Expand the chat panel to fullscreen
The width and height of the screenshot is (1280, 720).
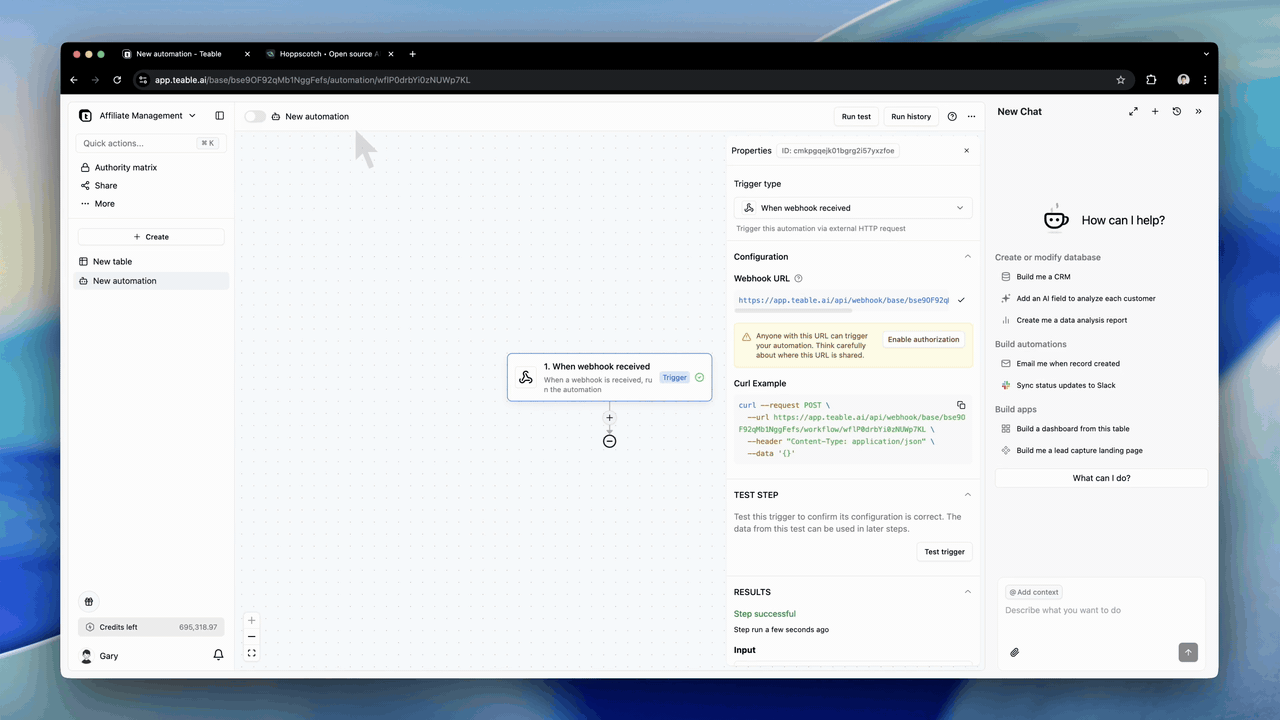coord(1133,112)
